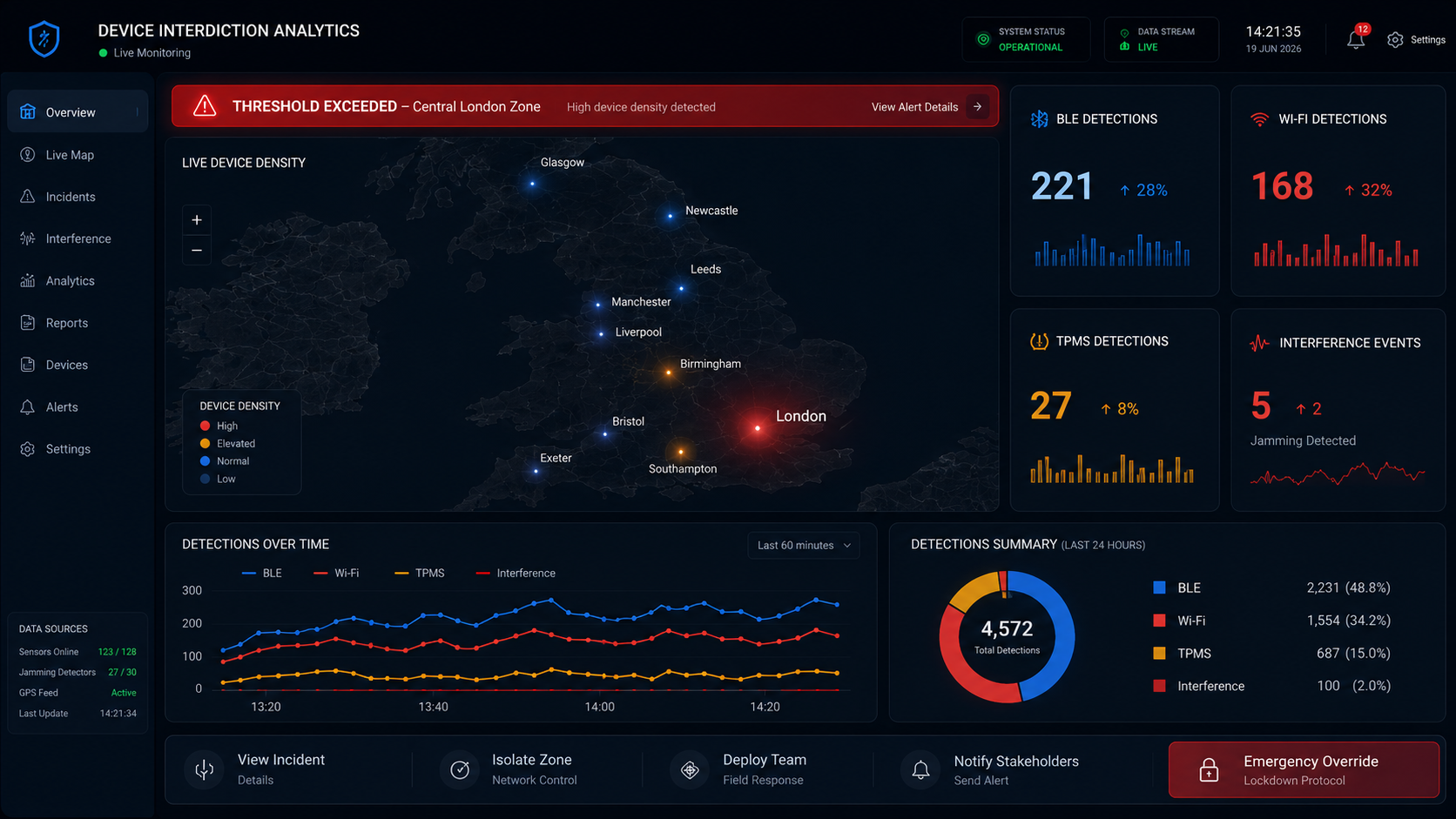Open the notifications bell icon

1356,39
